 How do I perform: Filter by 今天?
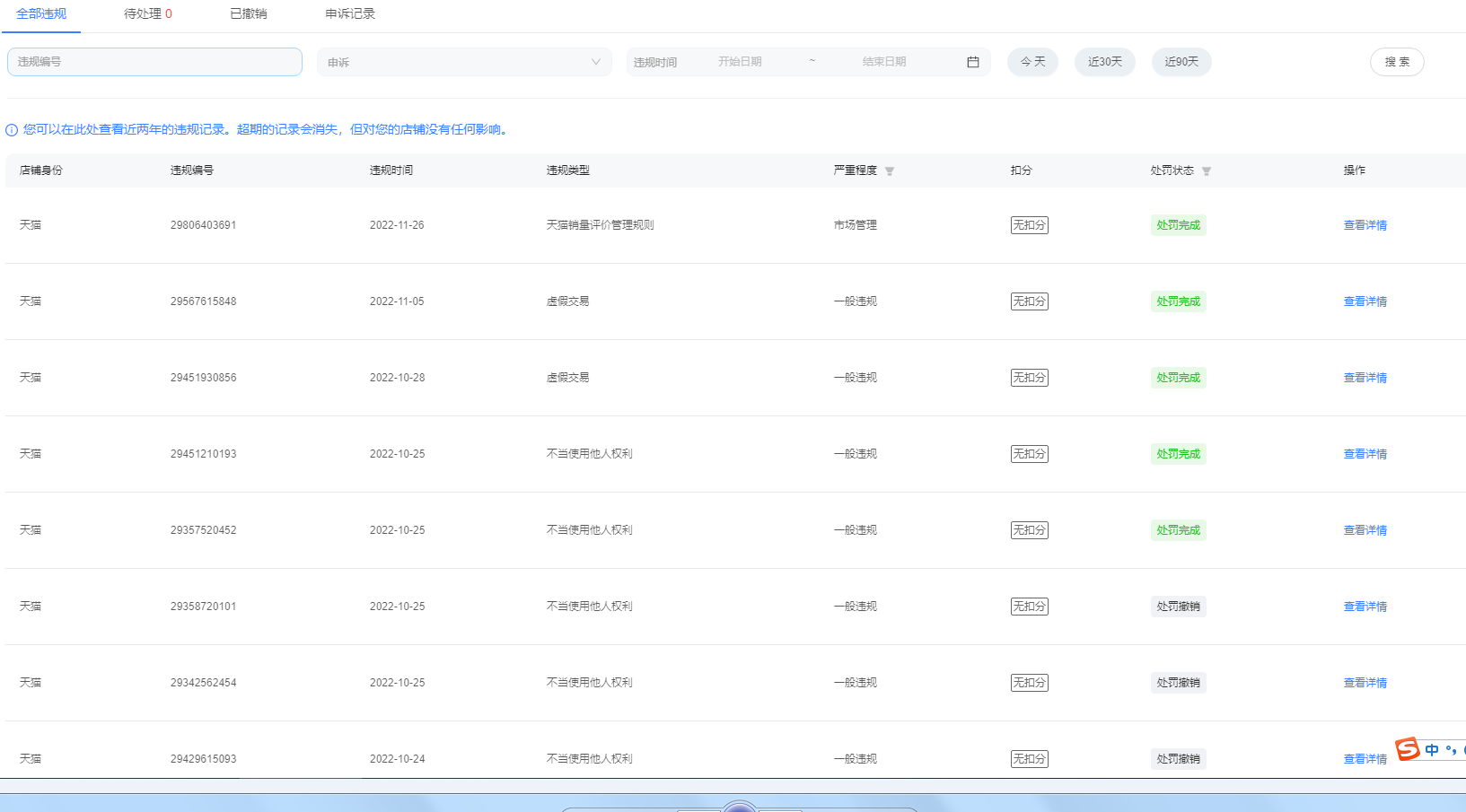coord(1032,62)
